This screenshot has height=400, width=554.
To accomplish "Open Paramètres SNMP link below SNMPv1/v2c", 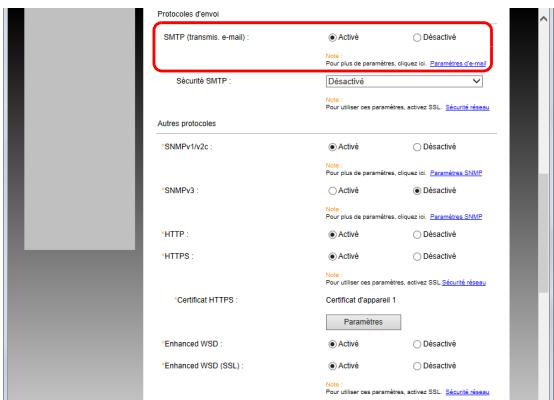I will point(456,173).
